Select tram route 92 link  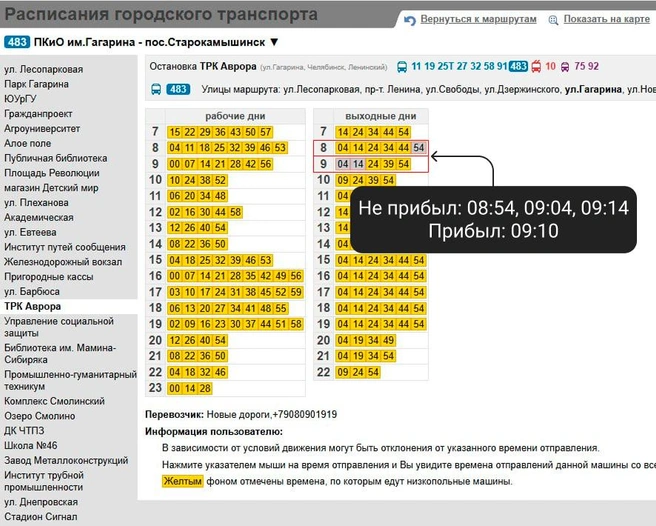(x=593, y=66)
